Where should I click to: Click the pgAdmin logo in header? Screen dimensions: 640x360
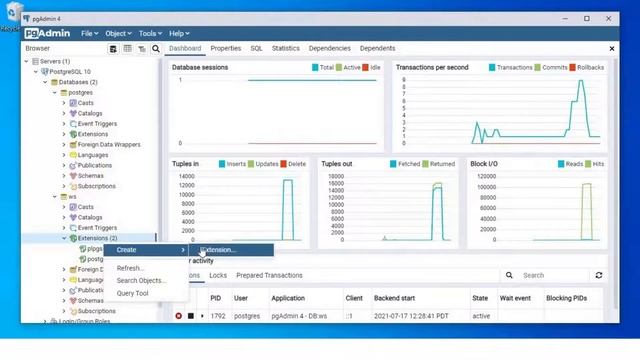click(47, 33)
